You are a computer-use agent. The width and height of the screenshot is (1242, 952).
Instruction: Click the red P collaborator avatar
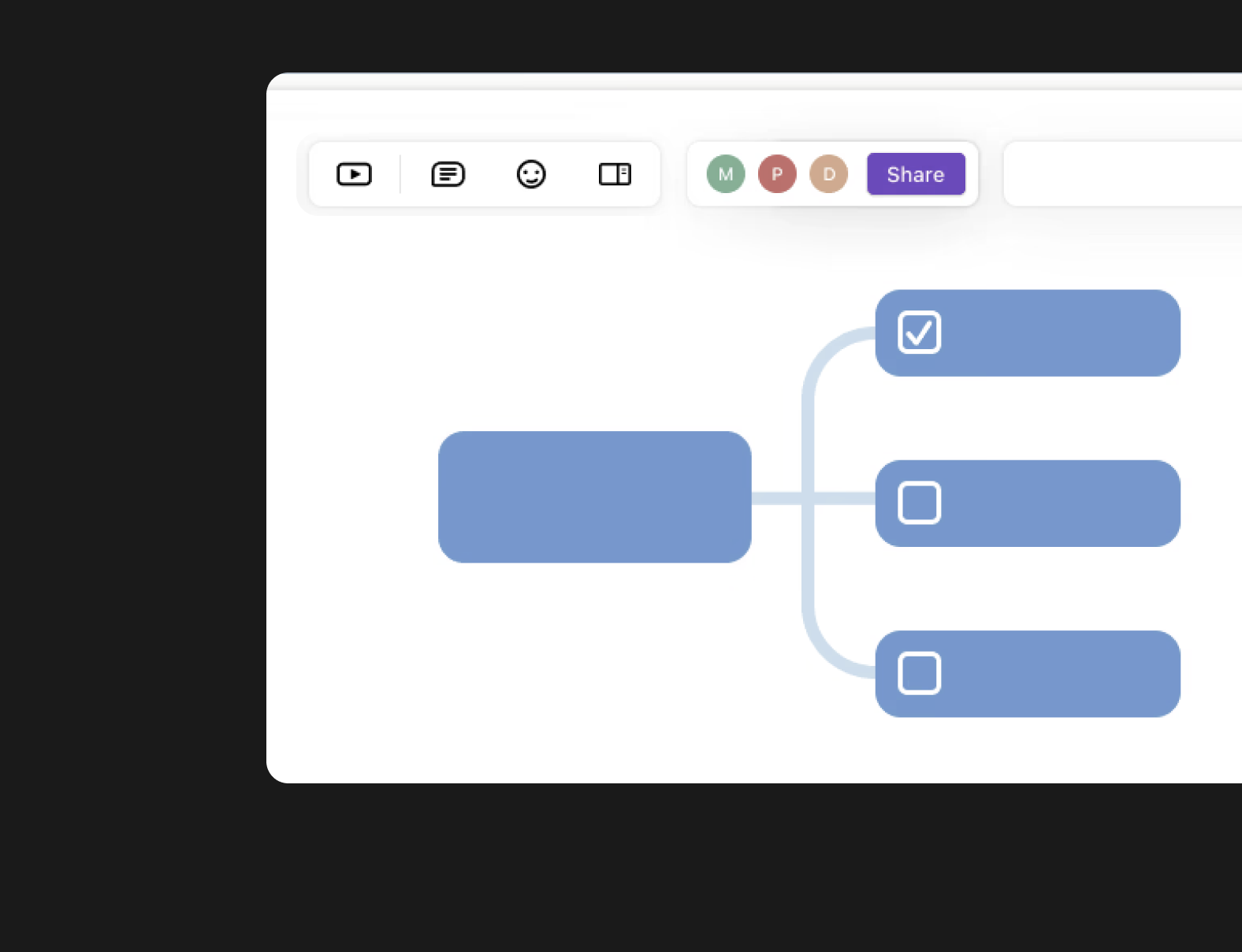[x=777, y=174]
